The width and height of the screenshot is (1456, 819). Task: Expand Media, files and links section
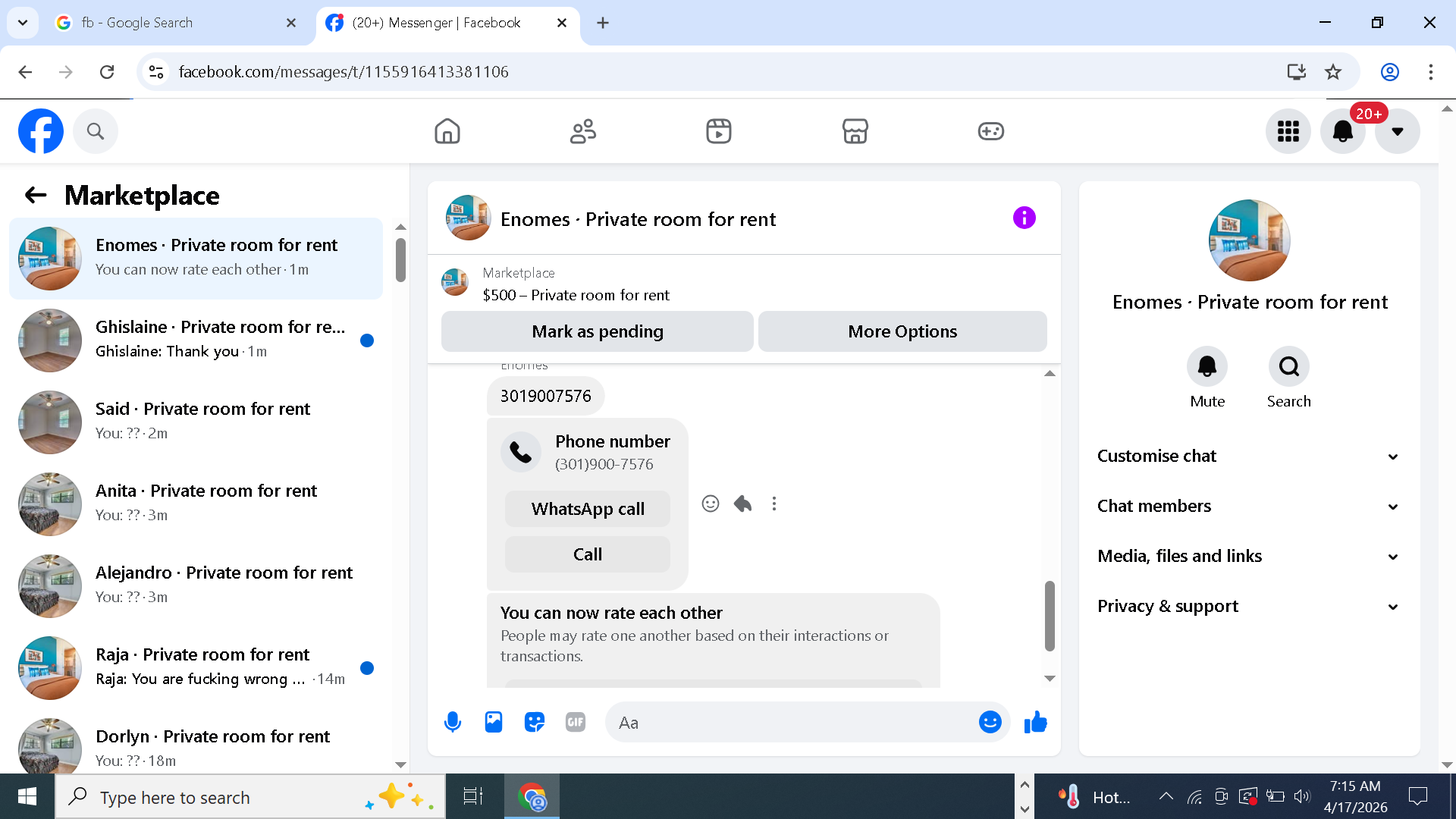coord(1248,556)
